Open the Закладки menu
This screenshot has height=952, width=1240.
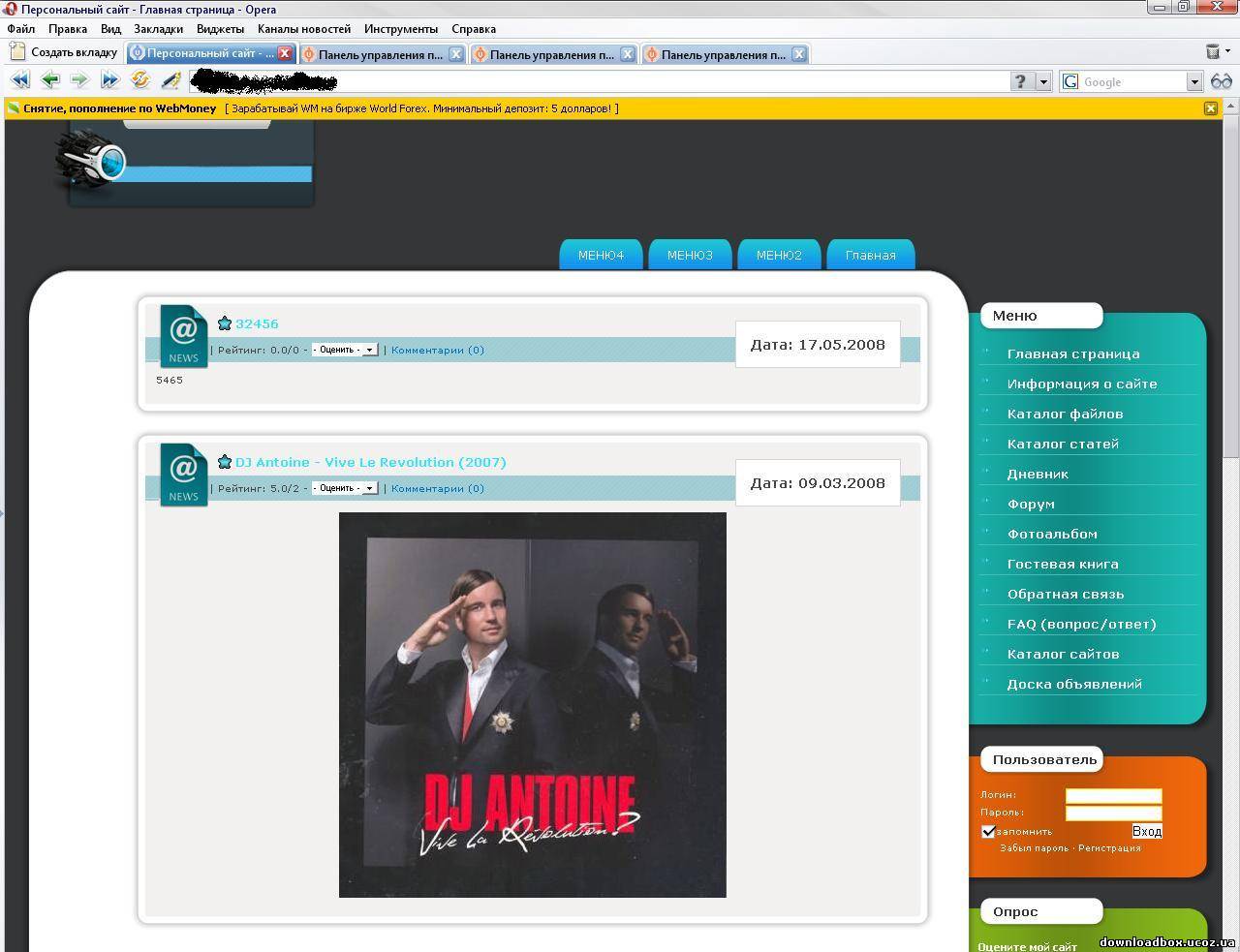pyautogui.click(x=158, y=29)
